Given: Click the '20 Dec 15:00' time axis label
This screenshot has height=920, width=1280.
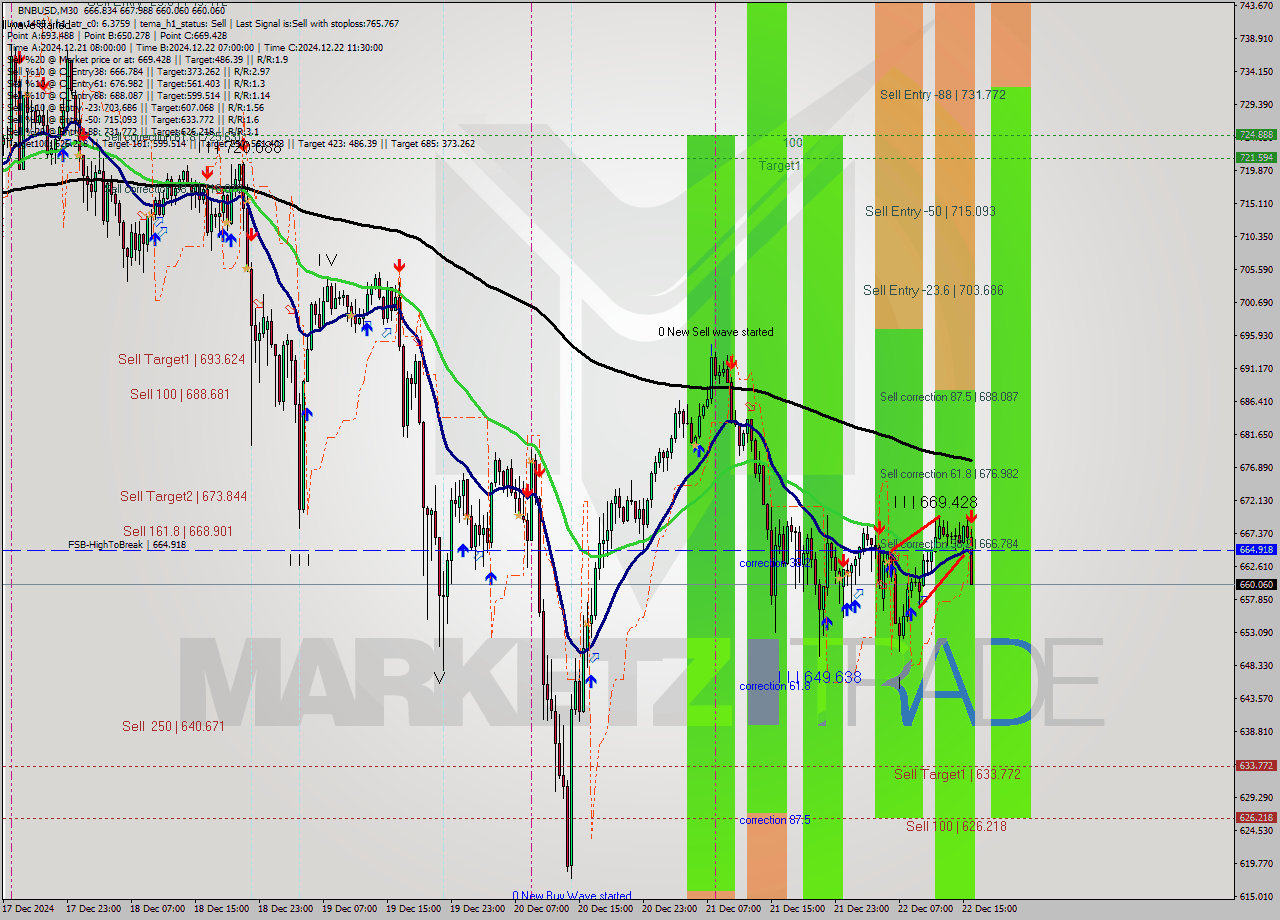Looking at the screenshot, I should tap(606, 909).
